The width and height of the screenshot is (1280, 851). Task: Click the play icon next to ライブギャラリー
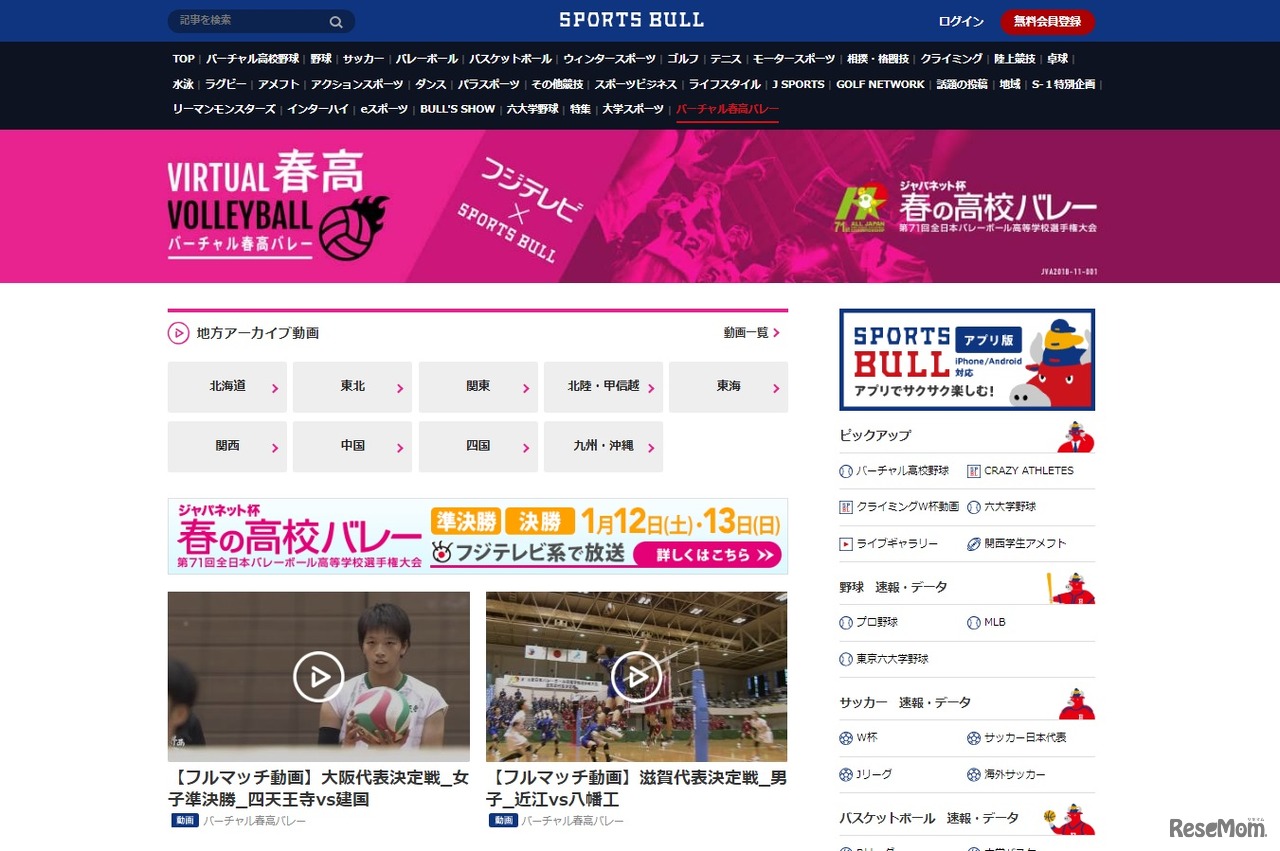click(x=846, y=544)
